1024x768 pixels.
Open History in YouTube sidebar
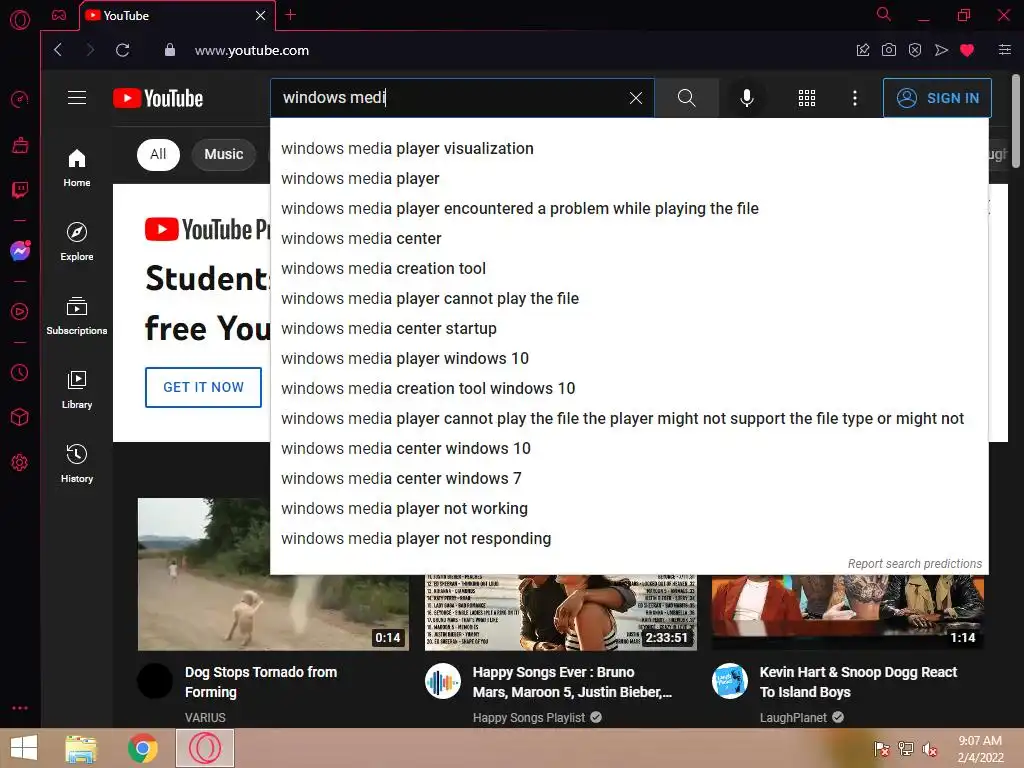77,464
